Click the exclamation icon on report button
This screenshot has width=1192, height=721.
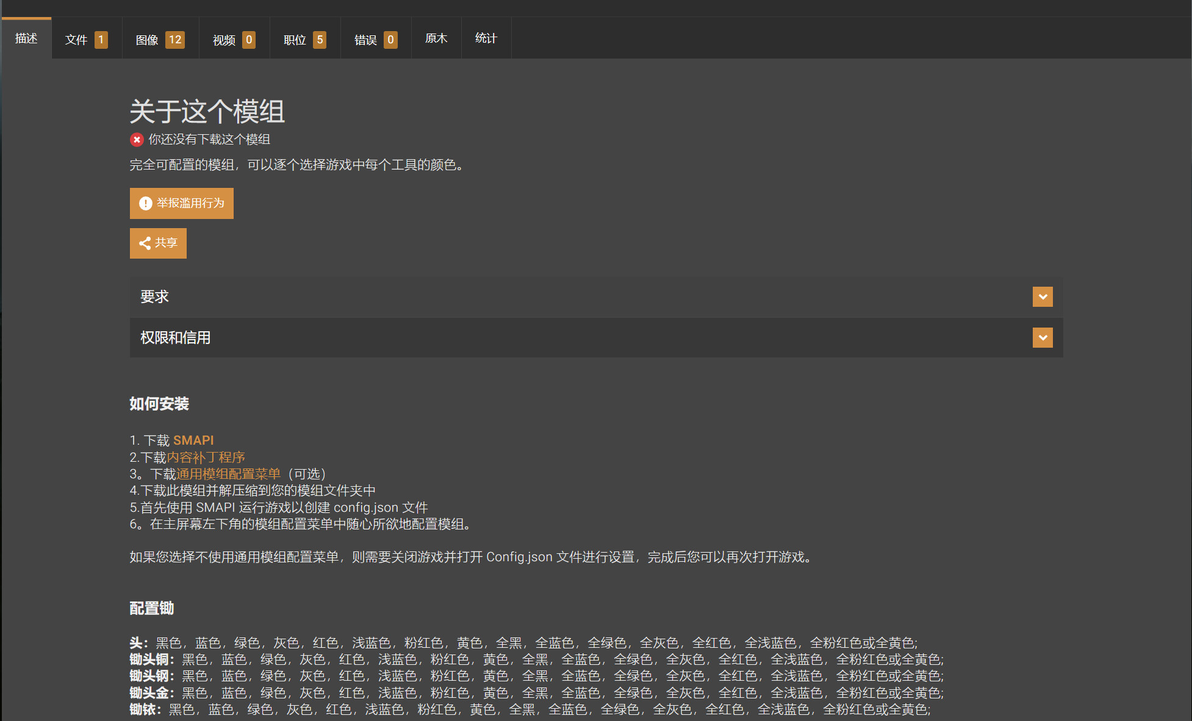[x=145, y=203]
